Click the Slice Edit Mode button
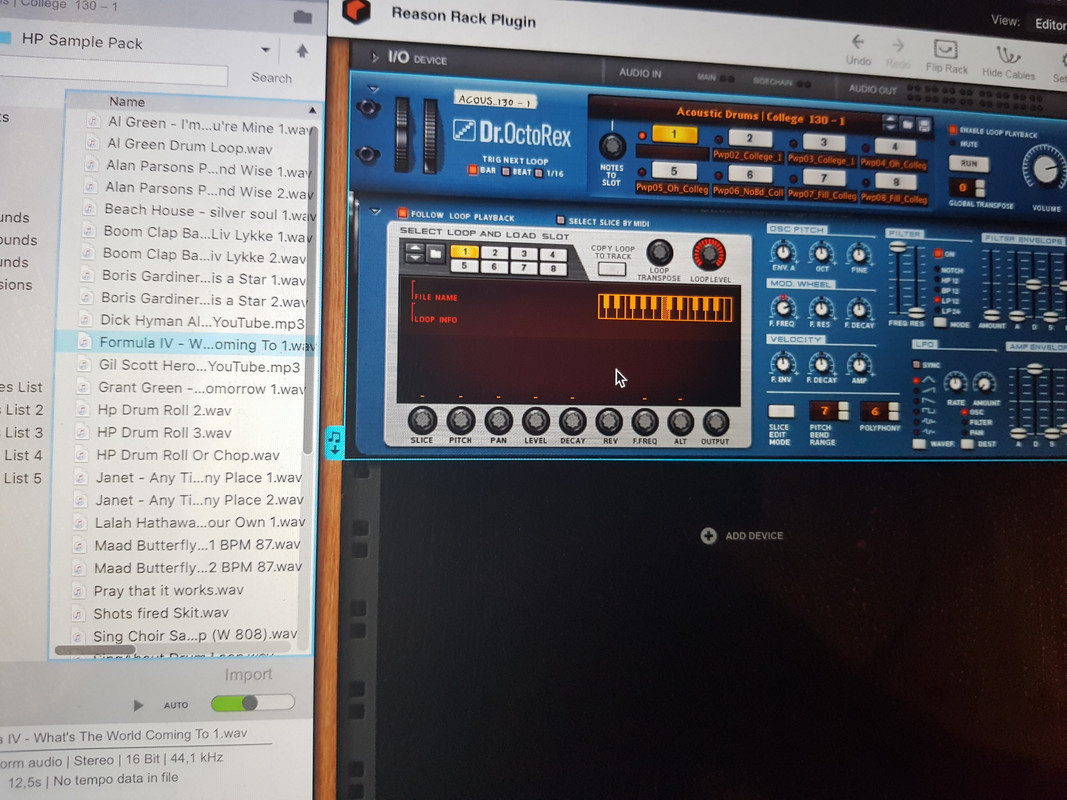The height and width of the screenshot is (800, 1067). click(x=781, y=411)
